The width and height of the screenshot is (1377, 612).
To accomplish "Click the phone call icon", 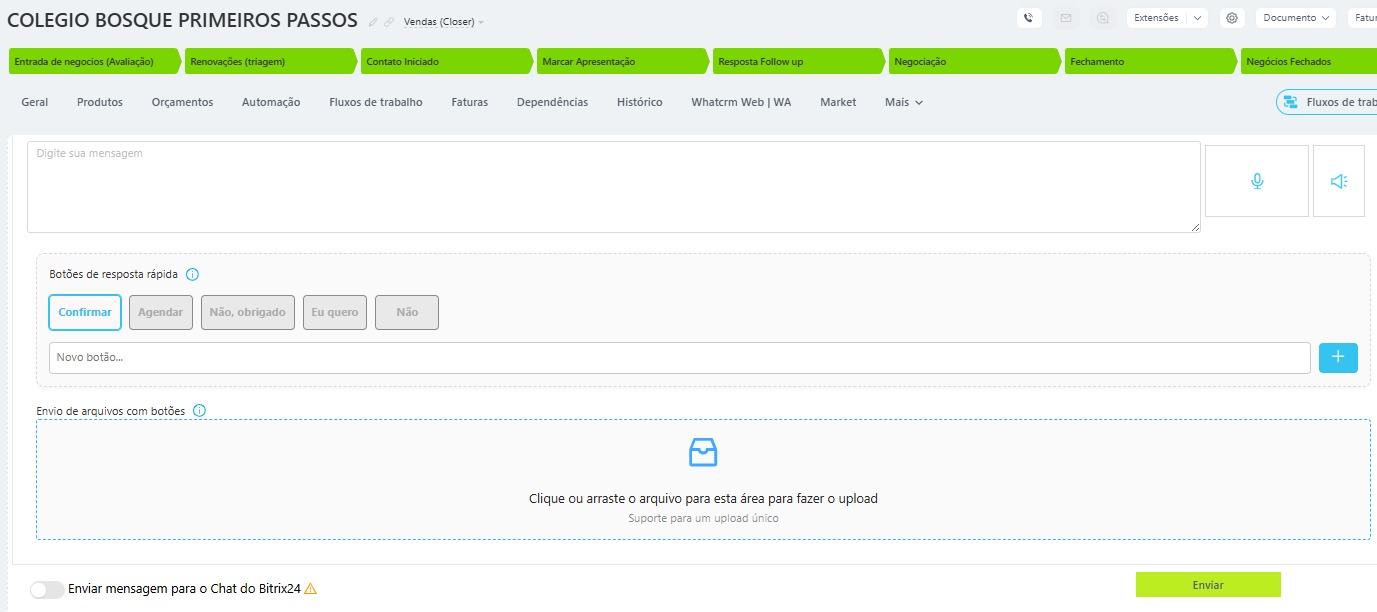I will click(1029, 18).
